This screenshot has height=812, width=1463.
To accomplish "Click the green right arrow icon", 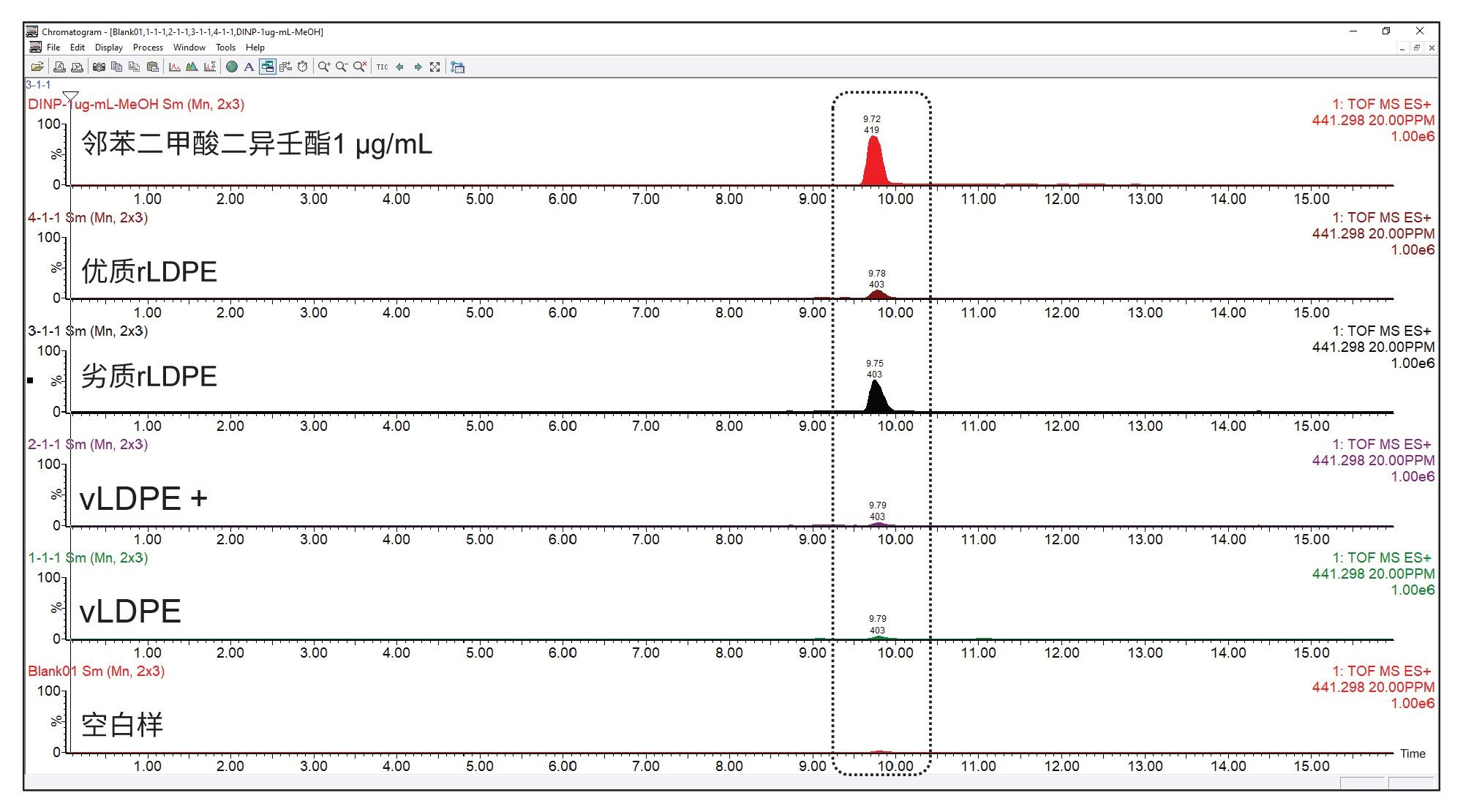I will [418, 67].
